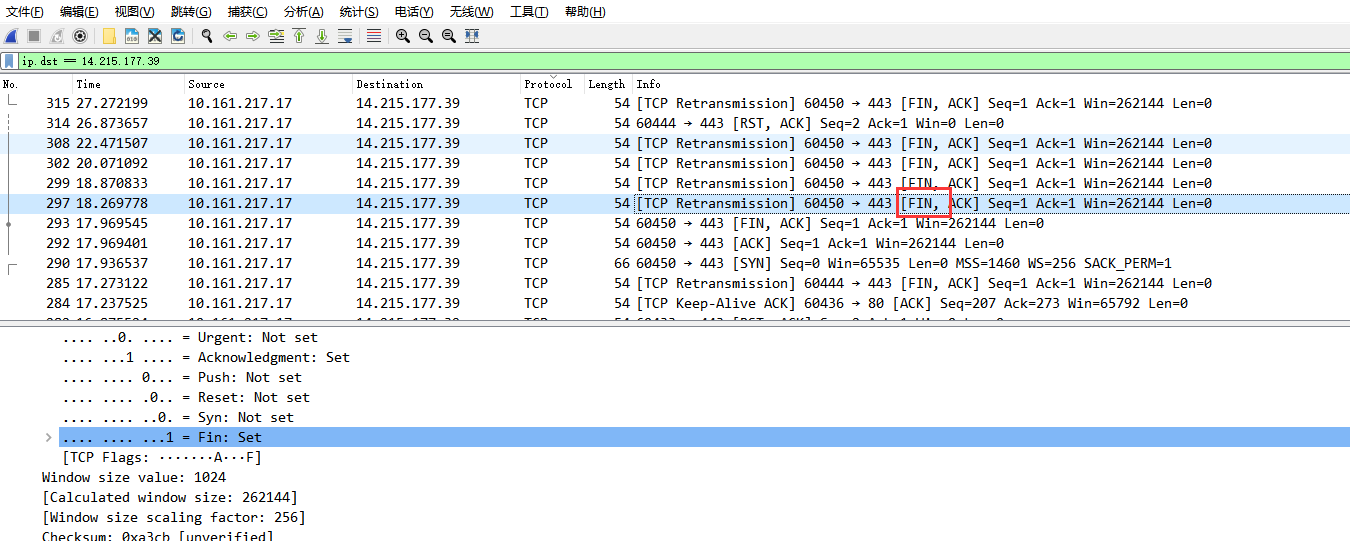Go back to previous packet arrow

230,36
